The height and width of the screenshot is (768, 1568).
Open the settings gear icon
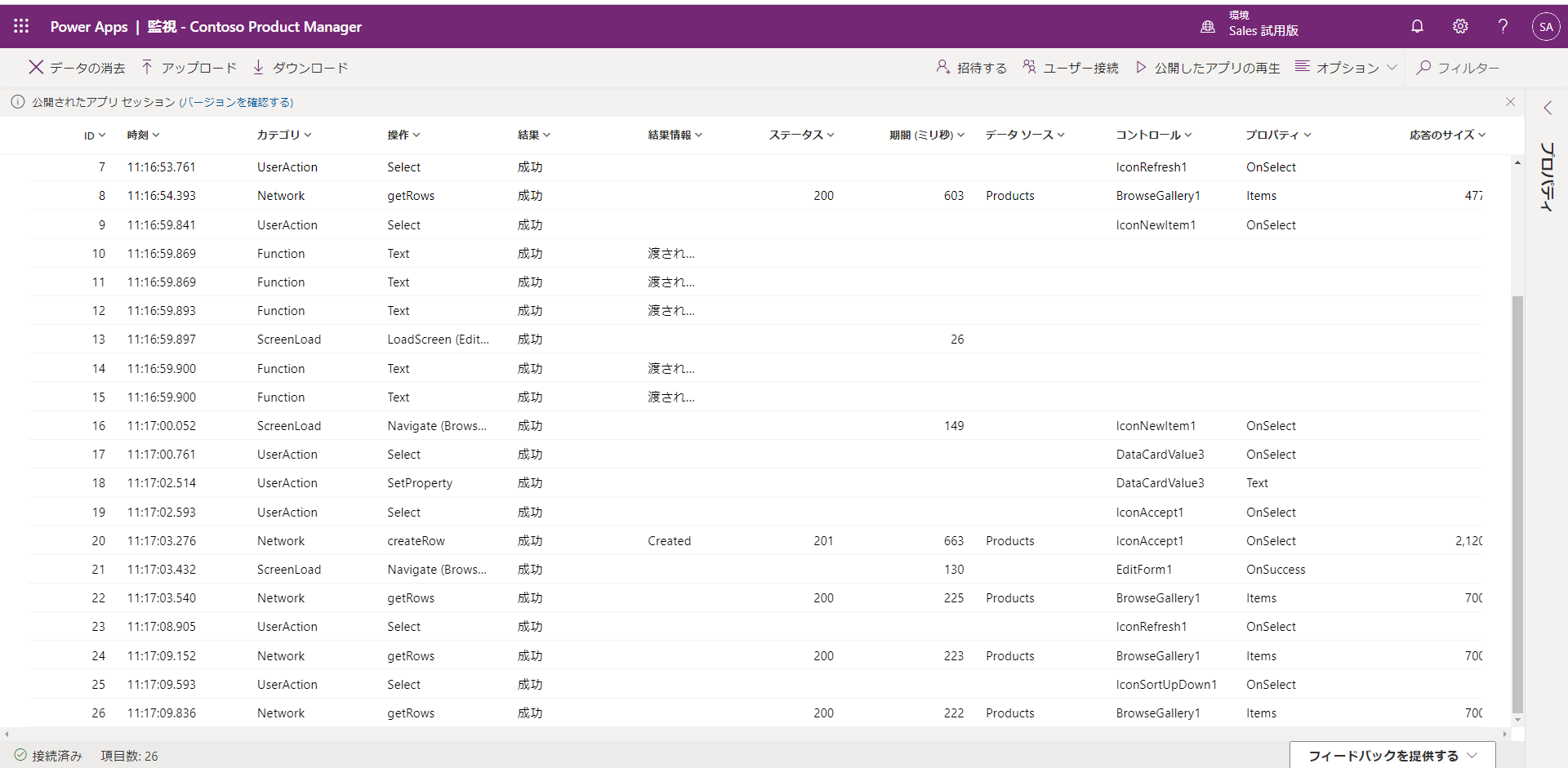[1460, 26]
